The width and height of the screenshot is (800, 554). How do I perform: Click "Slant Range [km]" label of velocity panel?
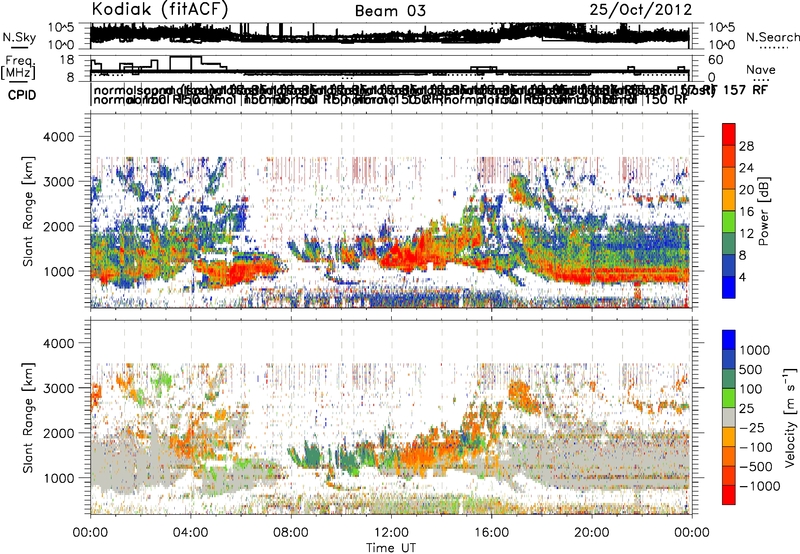(x=28, y=417)
